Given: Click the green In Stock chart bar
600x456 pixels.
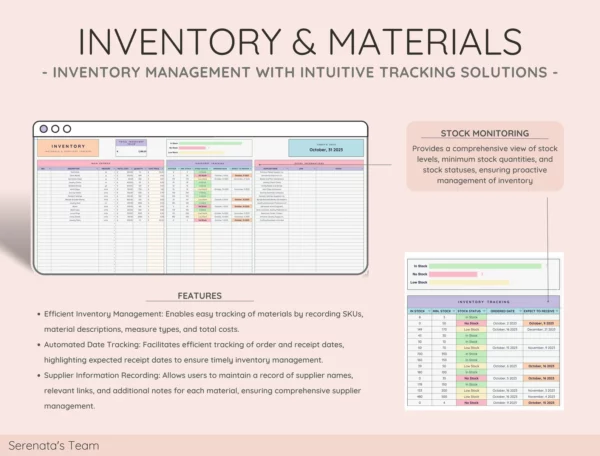Looking at the screenshot, I should pos(485,266).
